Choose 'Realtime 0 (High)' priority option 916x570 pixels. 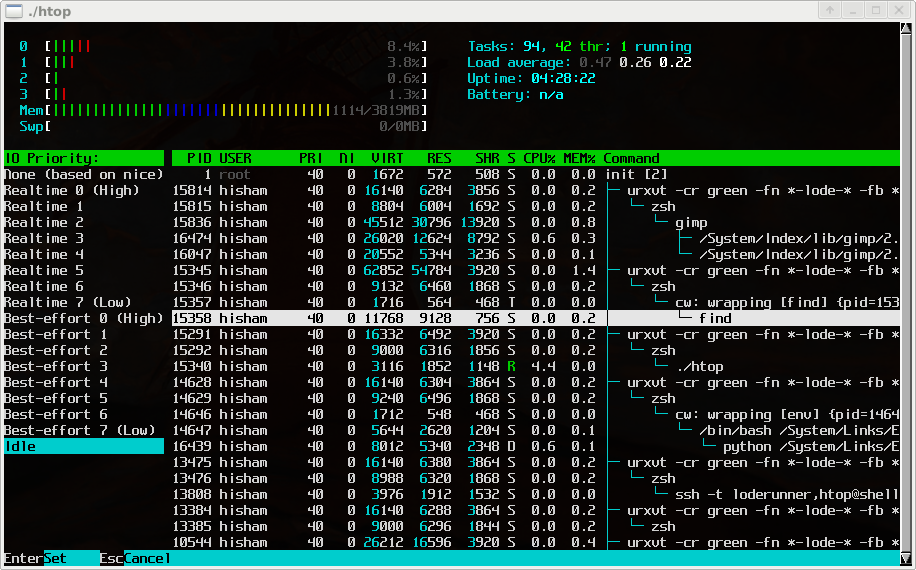click(70, 190)
